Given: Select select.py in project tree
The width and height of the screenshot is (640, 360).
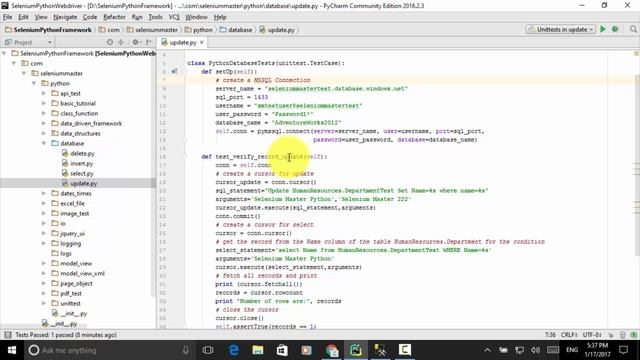Looking at the screenshot, I should tap(82, 173).
